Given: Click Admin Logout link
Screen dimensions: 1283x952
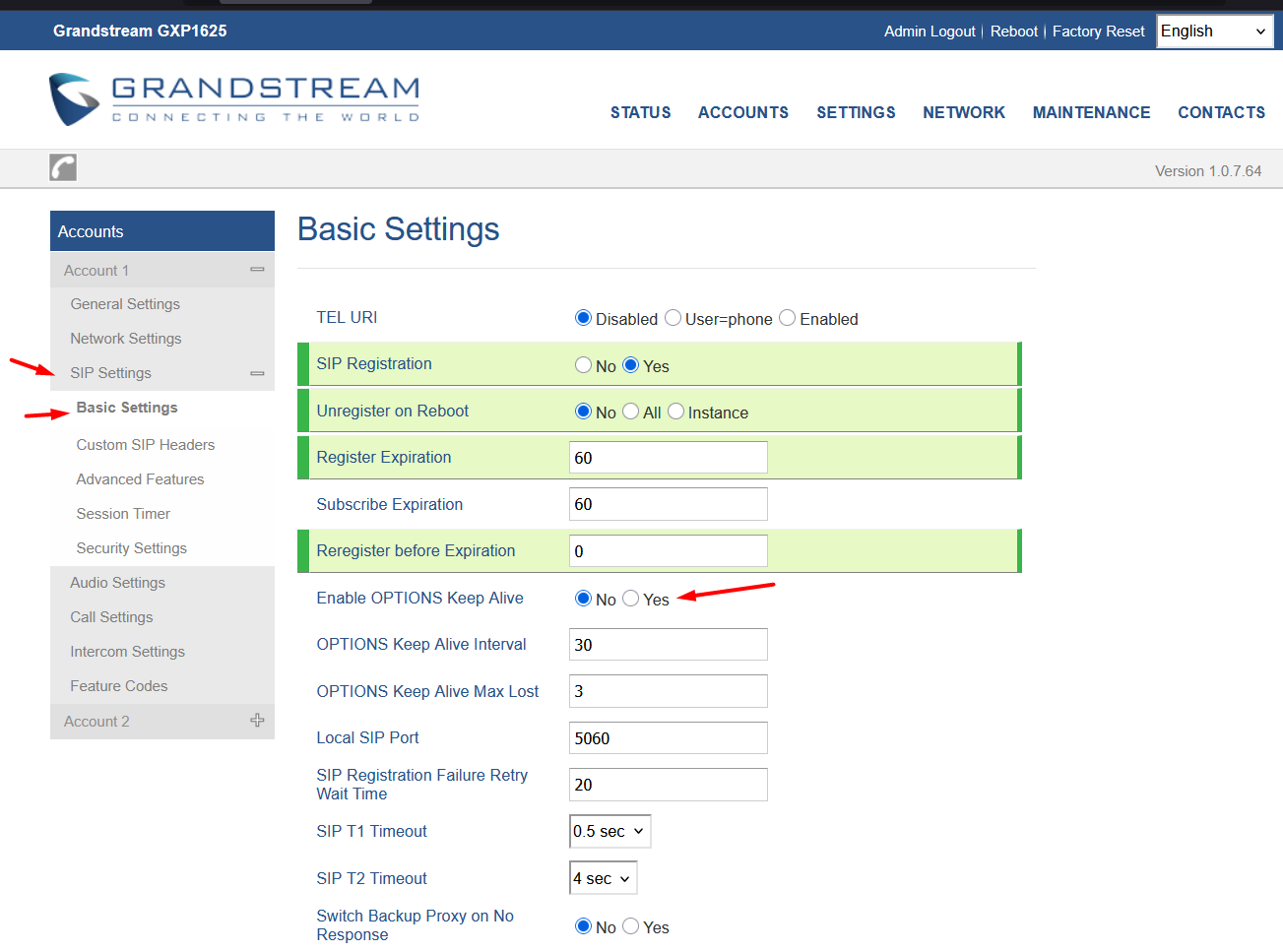Looking at the screenshot, I should click(930, 32).
